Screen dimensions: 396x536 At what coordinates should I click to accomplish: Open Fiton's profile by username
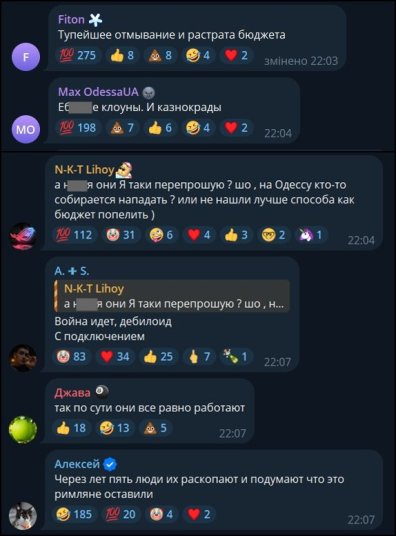point(71,20)
